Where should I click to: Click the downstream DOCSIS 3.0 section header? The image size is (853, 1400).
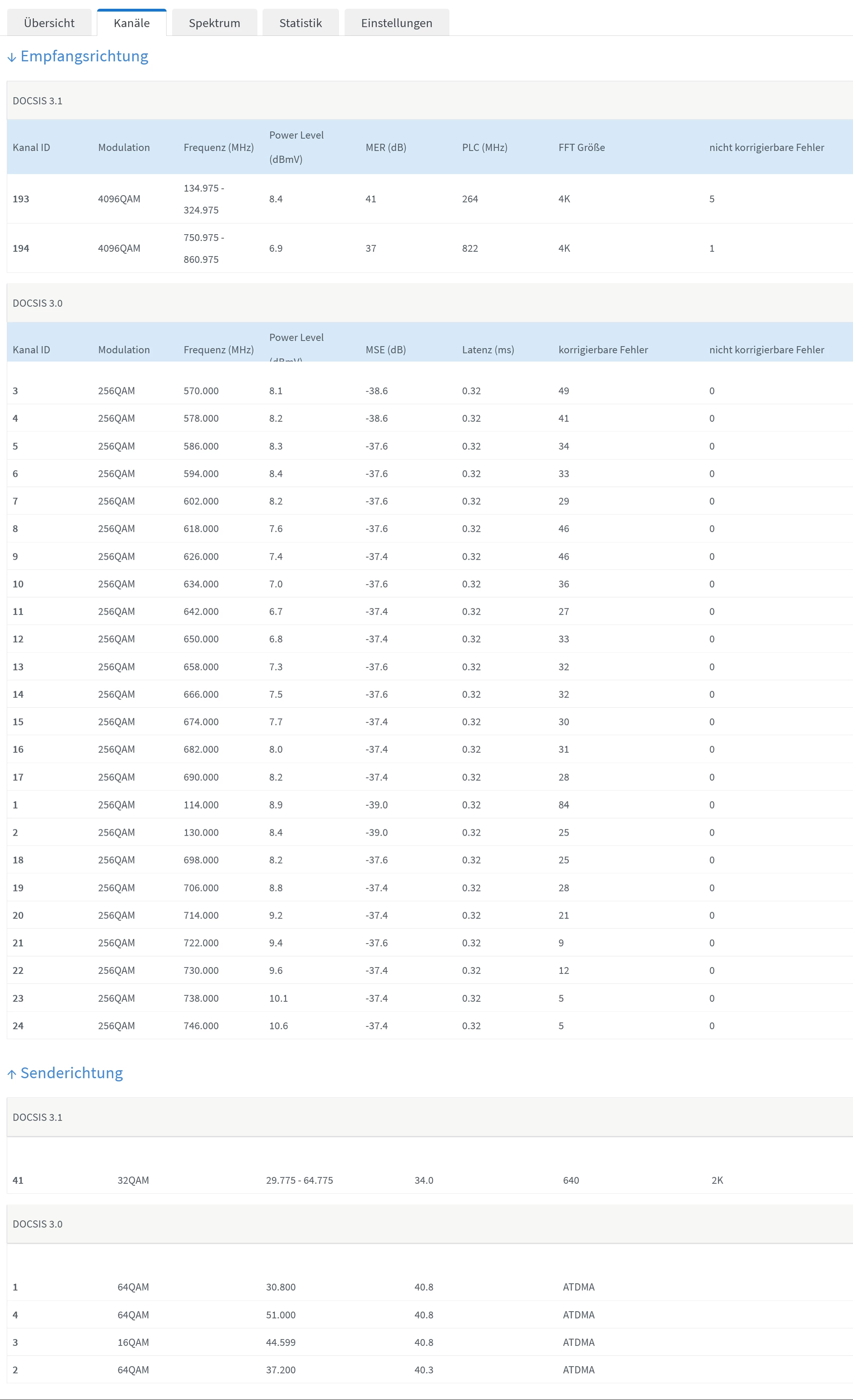tap(37, 303)
